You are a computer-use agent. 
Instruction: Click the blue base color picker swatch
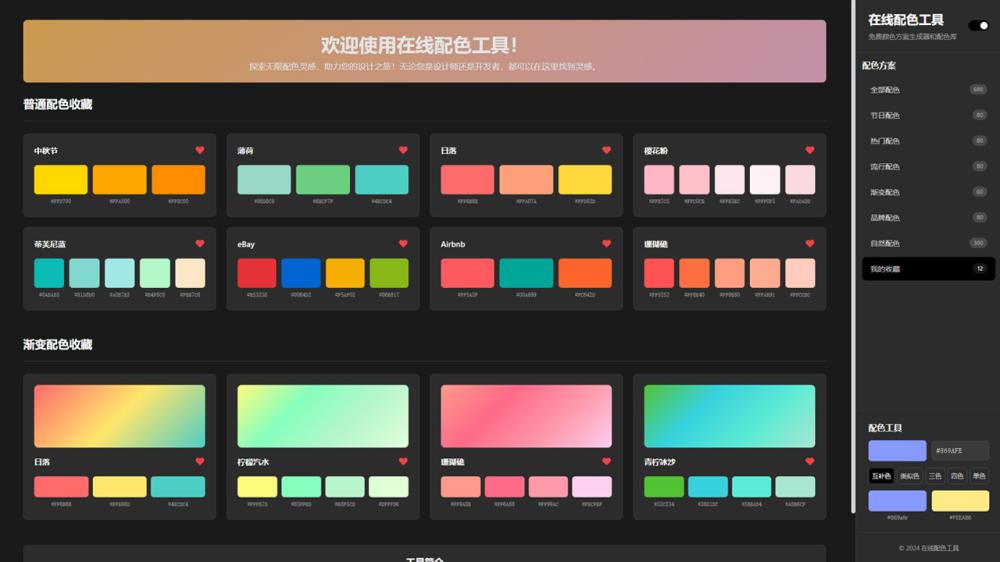pos(897,451)
